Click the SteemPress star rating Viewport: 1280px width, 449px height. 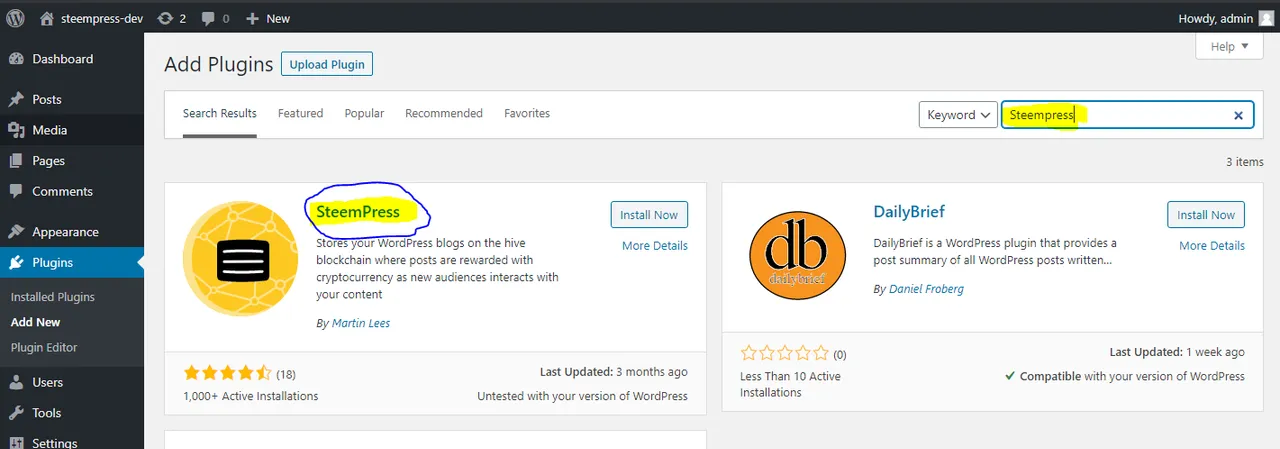coord(228,373)
